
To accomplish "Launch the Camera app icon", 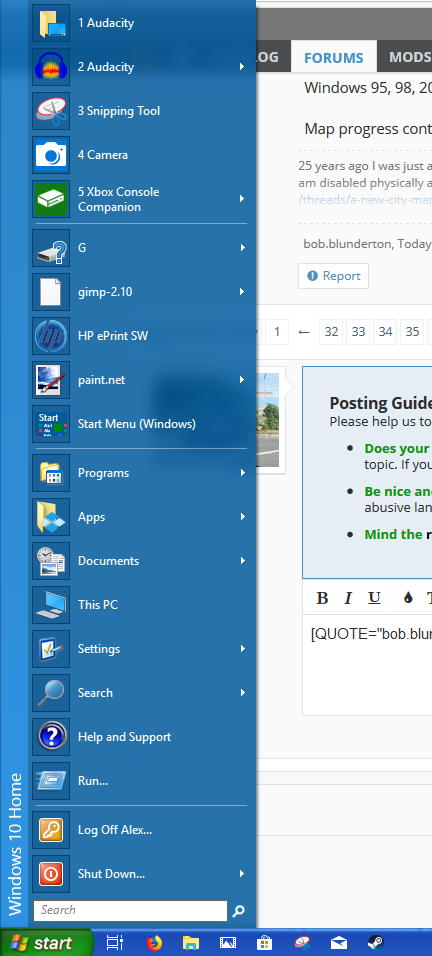I will point(51,155).
